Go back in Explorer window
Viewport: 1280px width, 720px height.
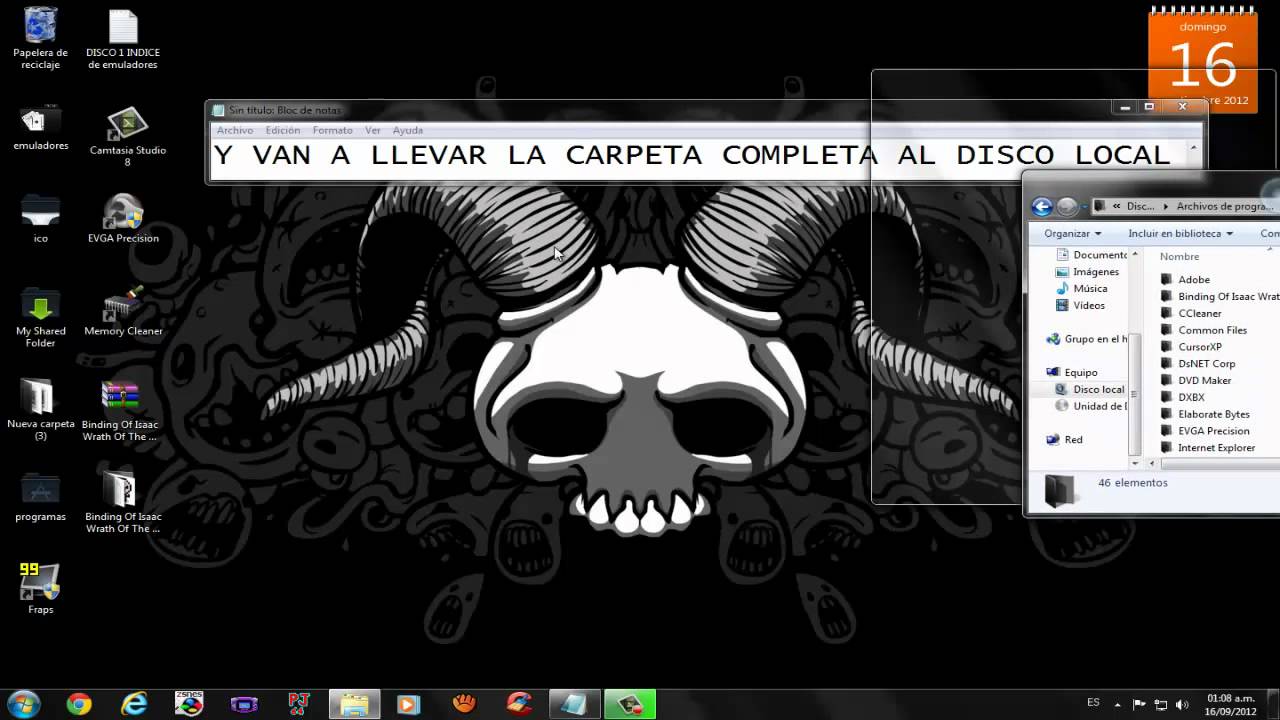pos(1042,207)
